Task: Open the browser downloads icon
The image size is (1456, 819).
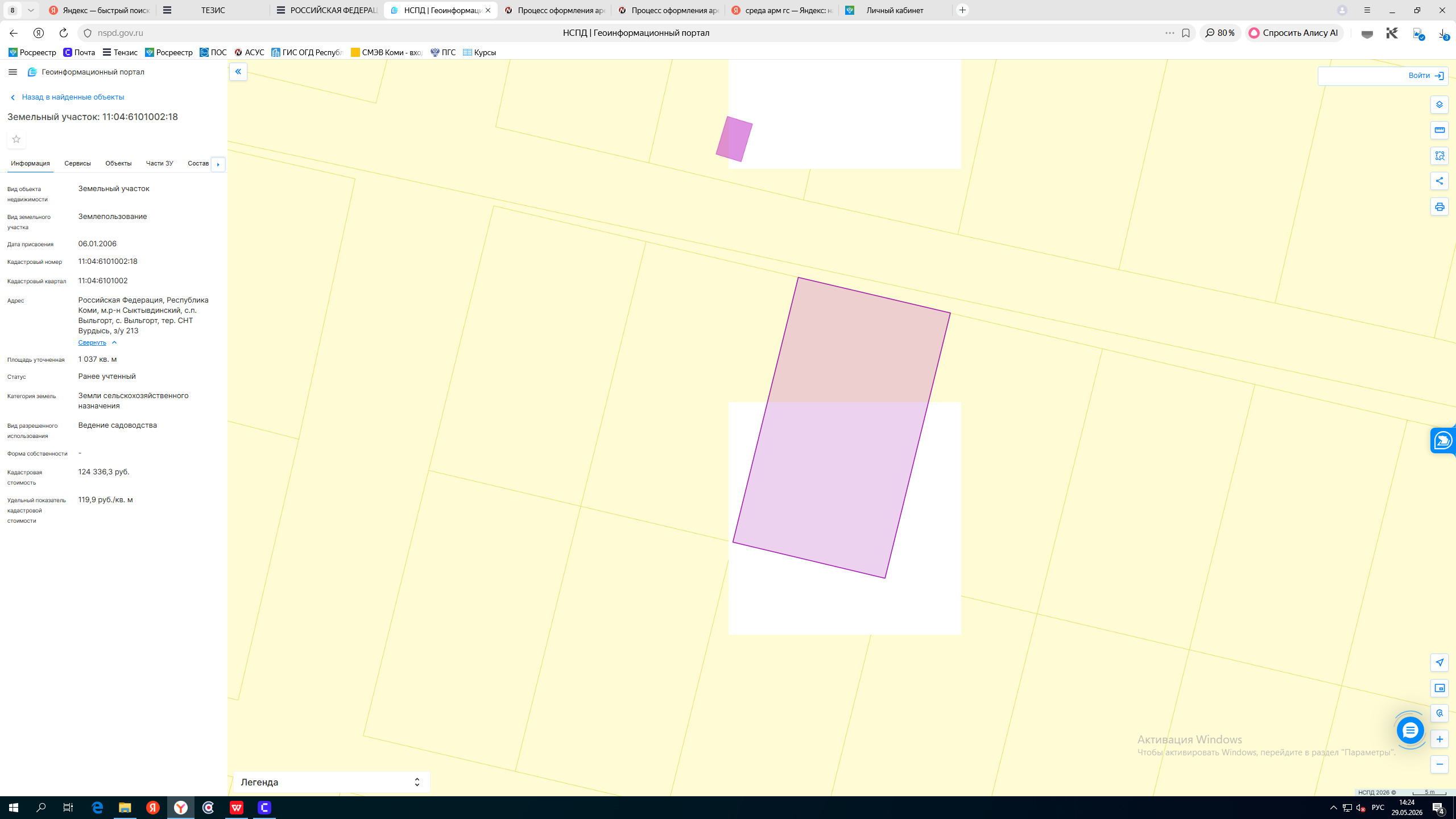Action: pyautogui.click(x=1442, y=34)
